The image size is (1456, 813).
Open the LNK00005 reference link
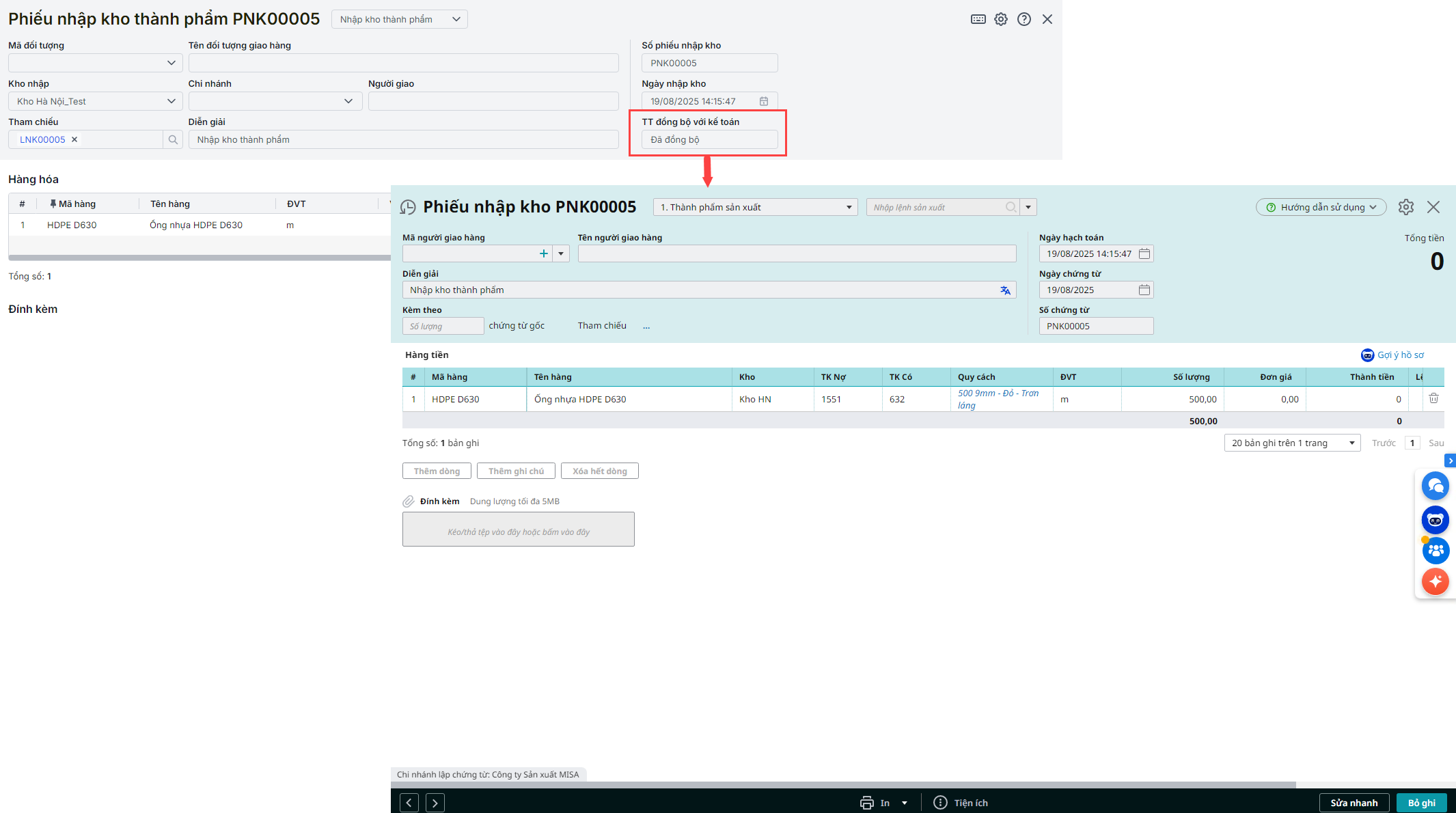pos(42,139)
